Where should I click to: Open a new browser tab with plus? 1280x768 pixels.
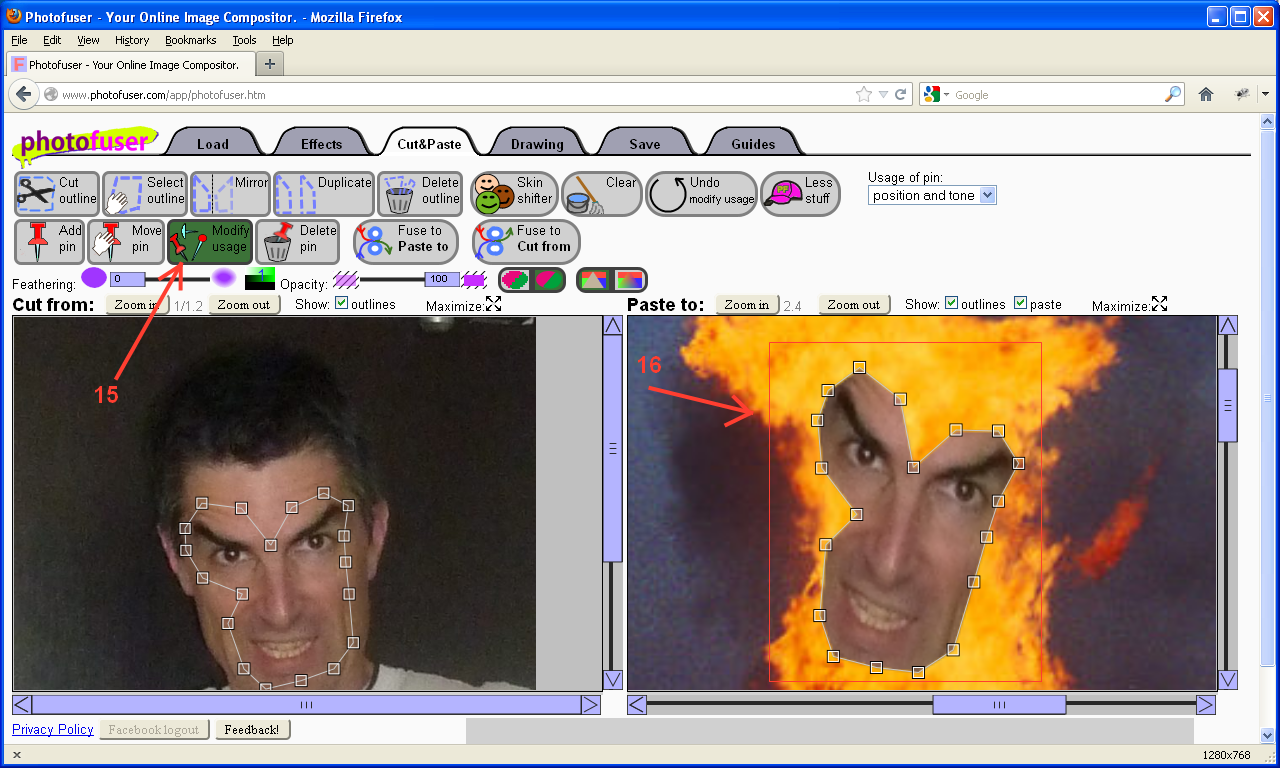270,64
